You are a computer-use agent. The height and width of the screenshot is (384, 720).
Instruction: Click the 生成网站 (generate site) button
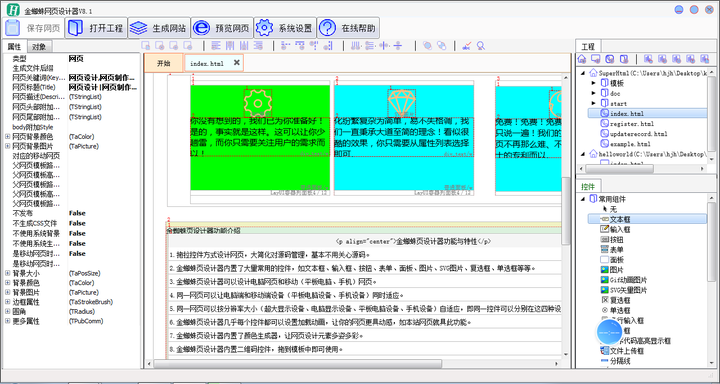[x=158, y=28]
